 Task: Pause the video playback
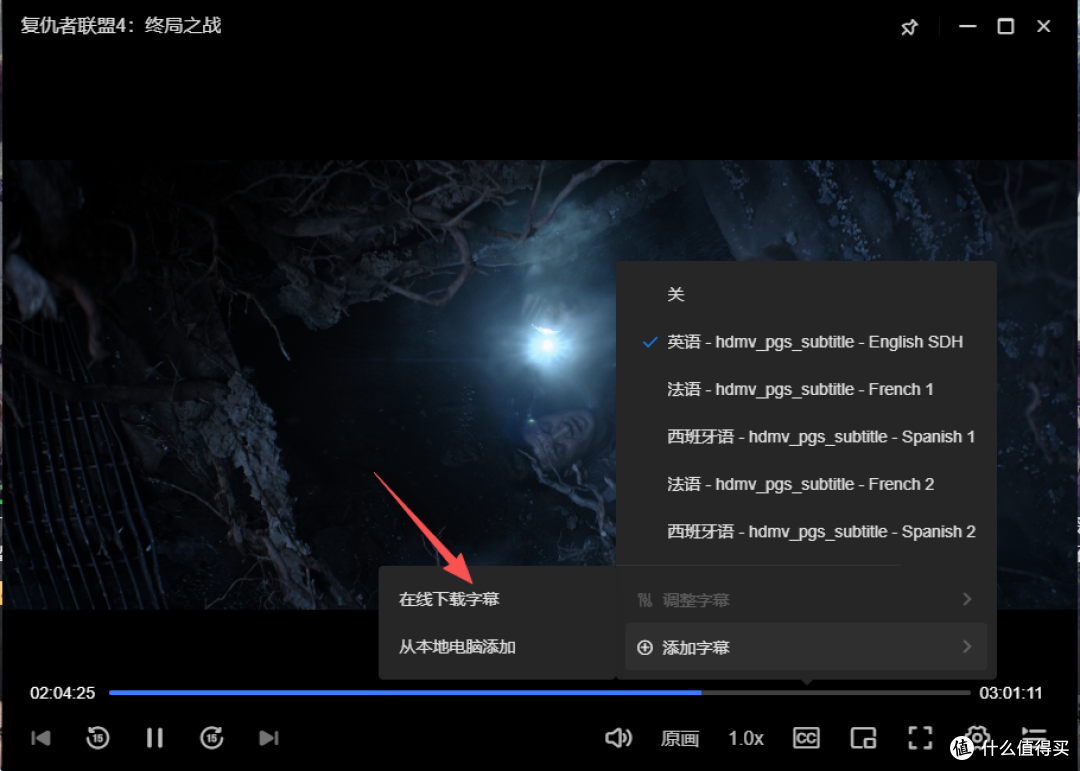pyautogui.click(x=155, y=738)
